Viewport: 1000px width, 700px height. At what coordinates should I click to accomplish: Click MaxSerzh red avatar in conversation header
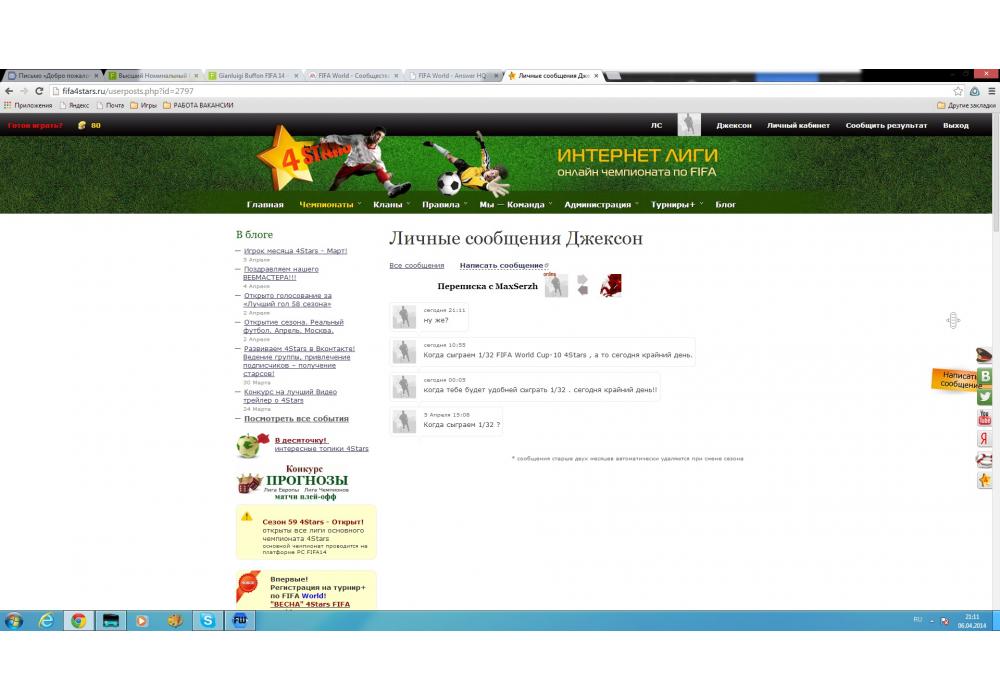click(x=610, y=286)
